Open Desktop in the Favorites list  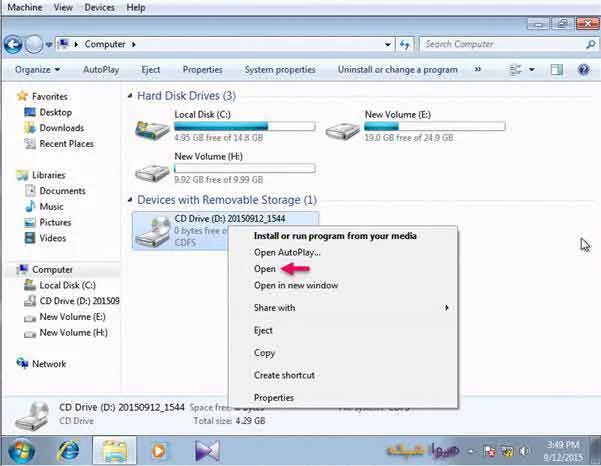[56, 112]
